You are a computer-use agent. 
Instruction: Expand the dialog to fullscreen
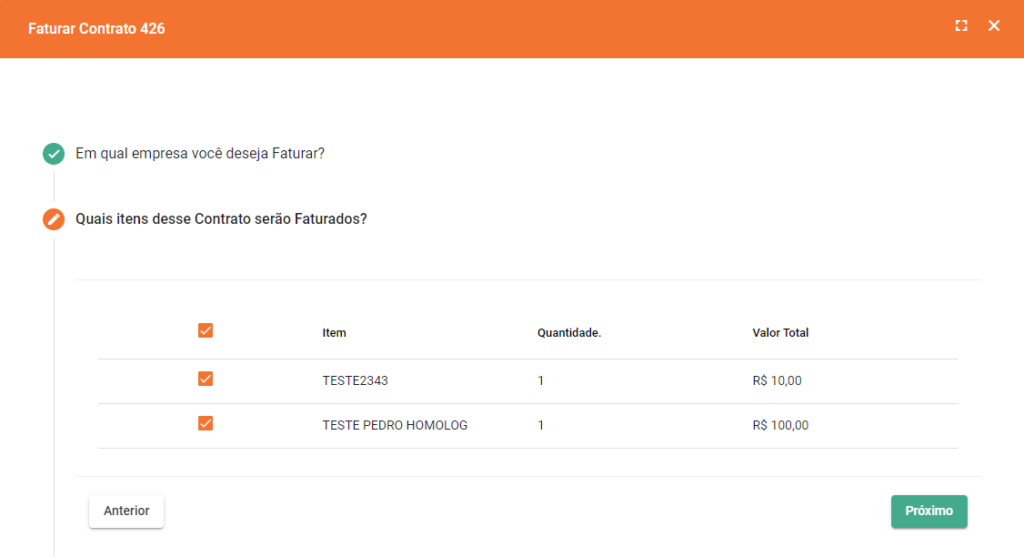pos(961,26)
